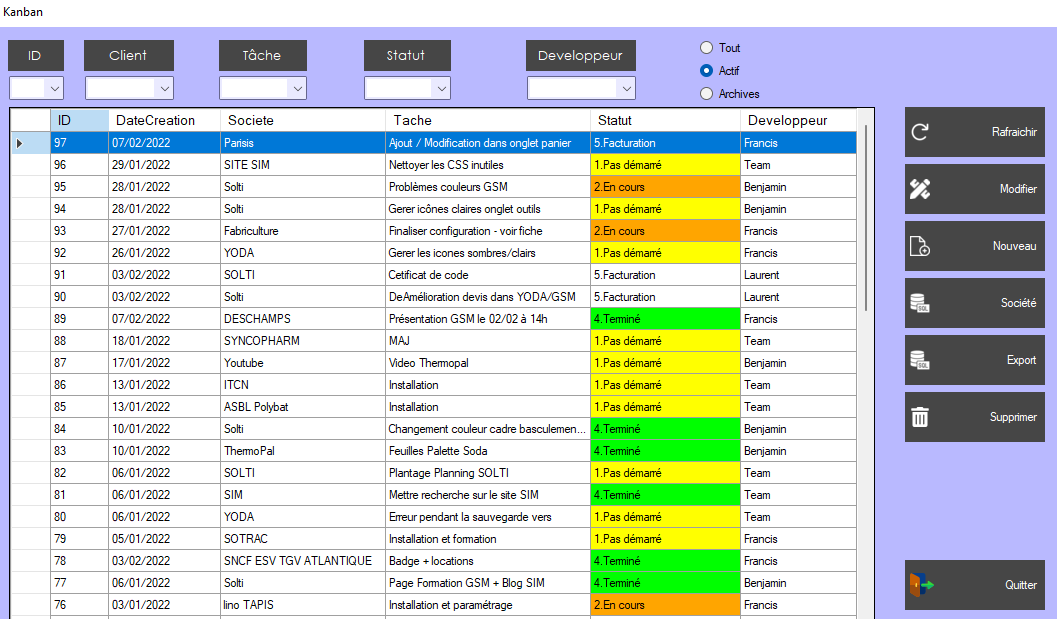Click the Developpeur filter button

pos(580,55)
